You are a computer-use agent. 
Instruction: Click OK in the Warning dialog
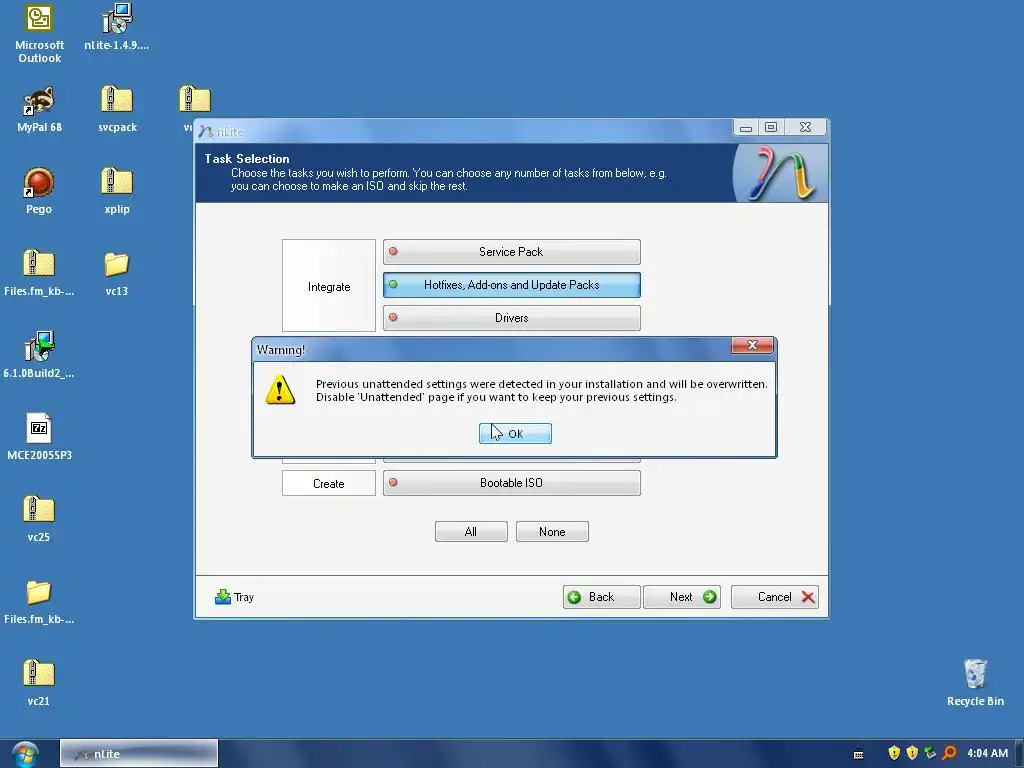tap(515, 434)
